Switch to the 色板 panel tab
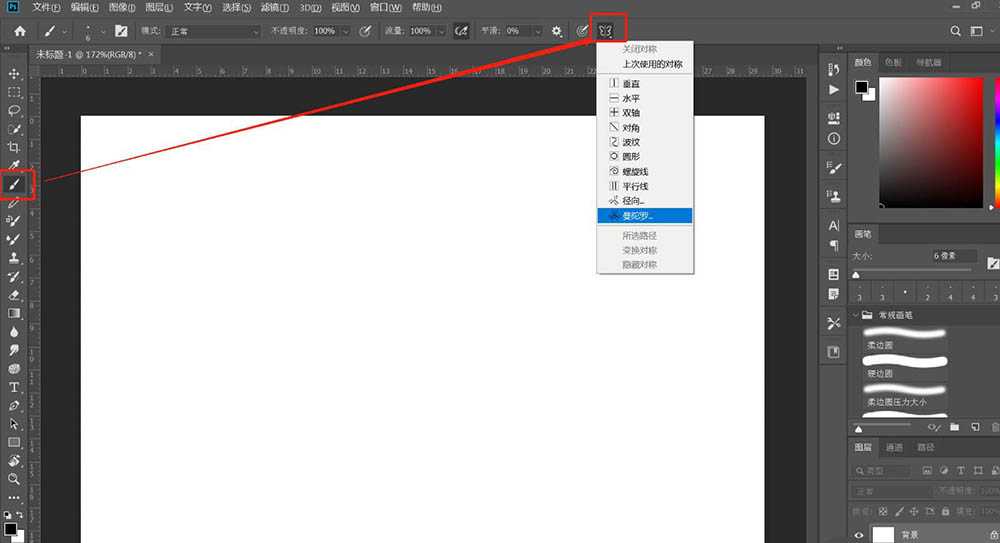This screenshot has width=1000, height=543. pyautogui.click(x=893, y=62)
